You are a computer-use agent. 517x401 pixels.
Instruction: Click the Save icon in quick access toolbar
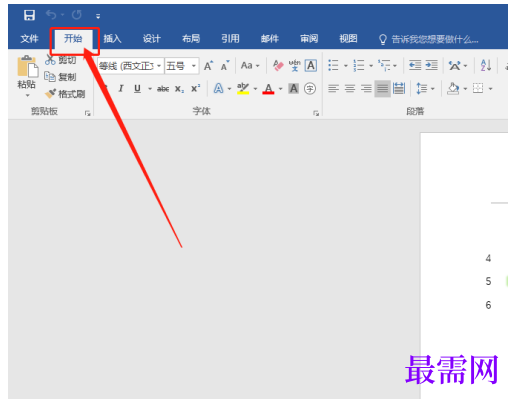tap(29, 15)
